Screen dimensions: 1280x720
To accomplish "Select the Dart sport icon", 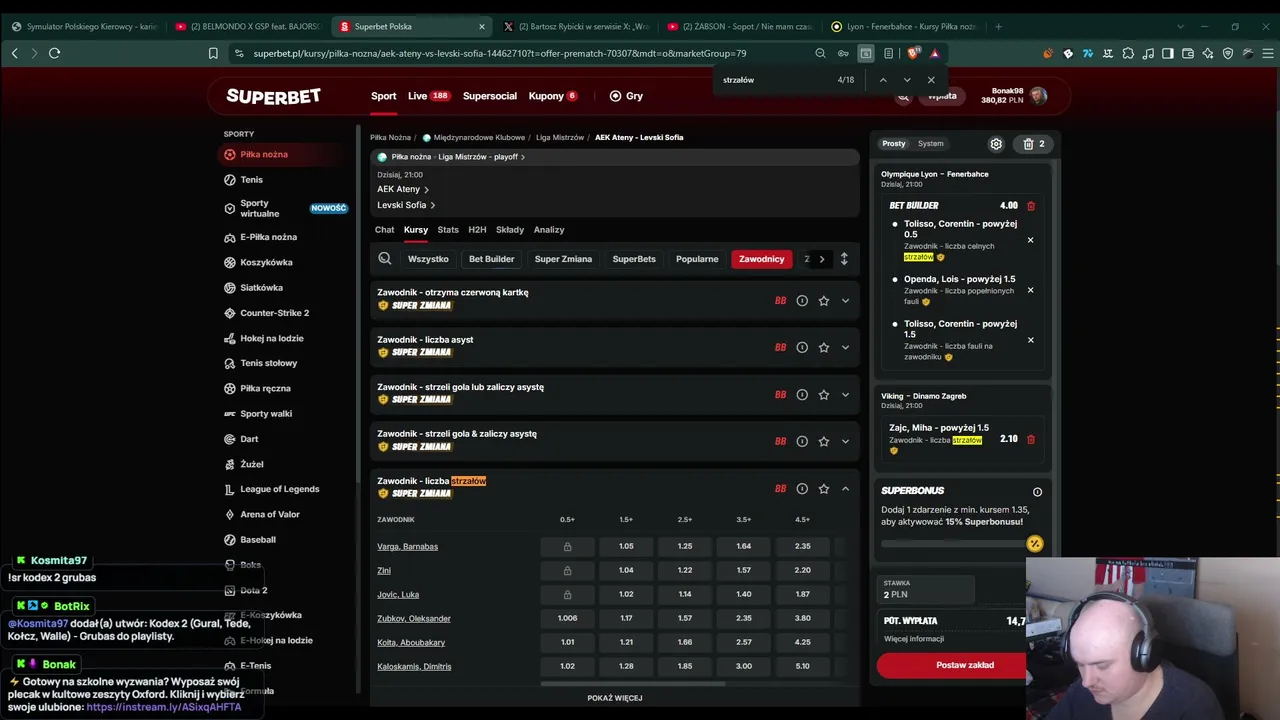I will click(230, 439).
